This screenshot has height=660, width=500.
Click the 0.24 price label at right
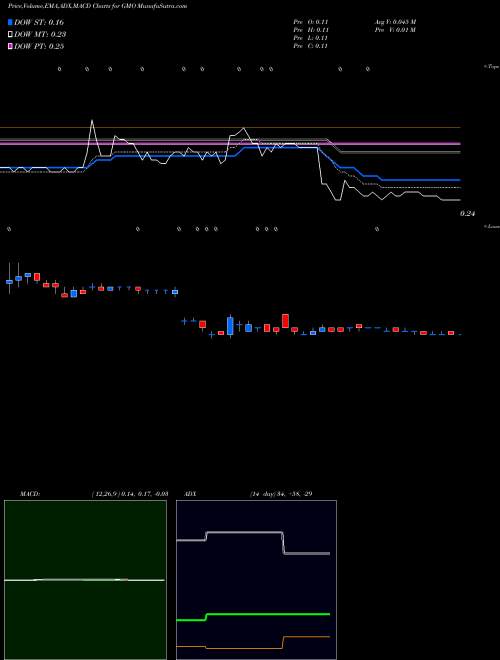point(467,214)
